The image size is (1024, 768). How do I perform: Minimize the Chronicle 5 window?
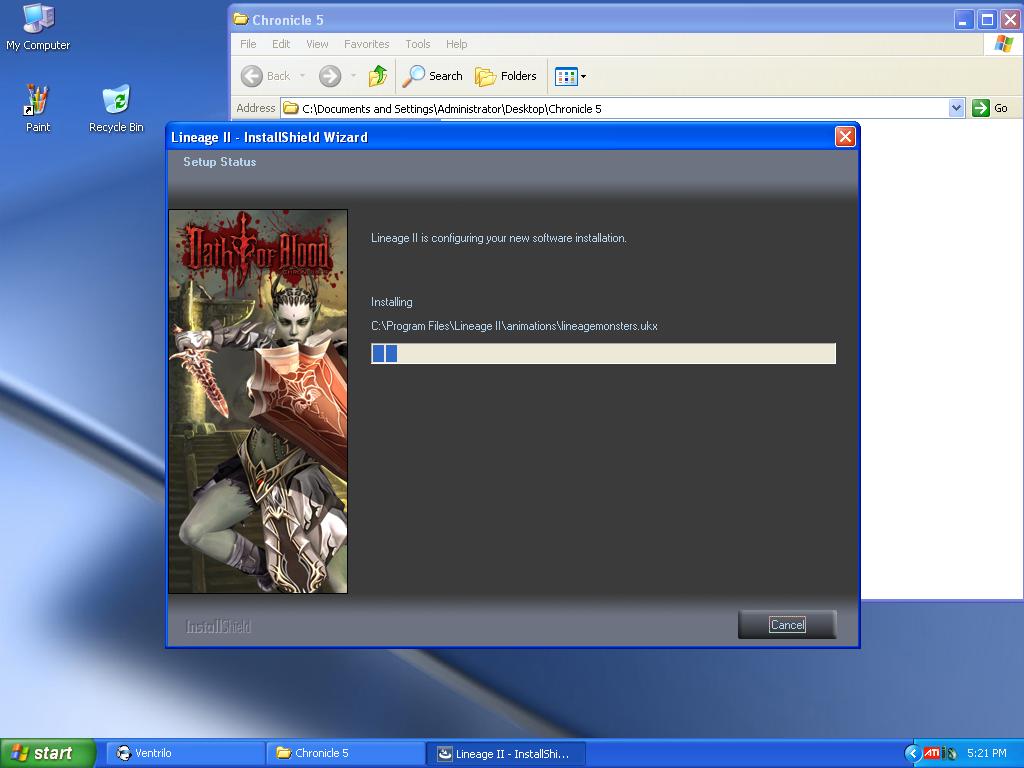coord(963,20)
